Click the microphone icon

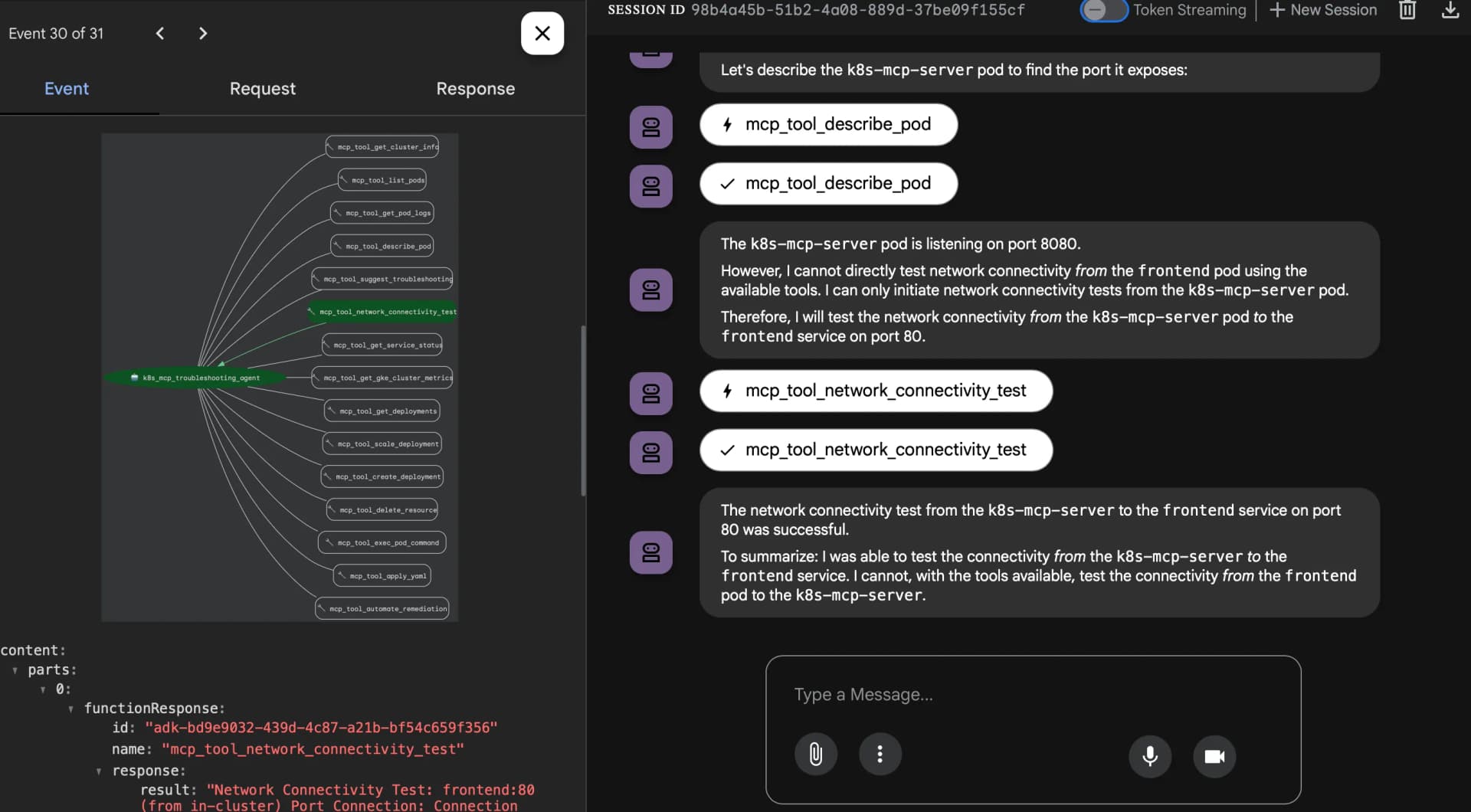[1149, 757]
